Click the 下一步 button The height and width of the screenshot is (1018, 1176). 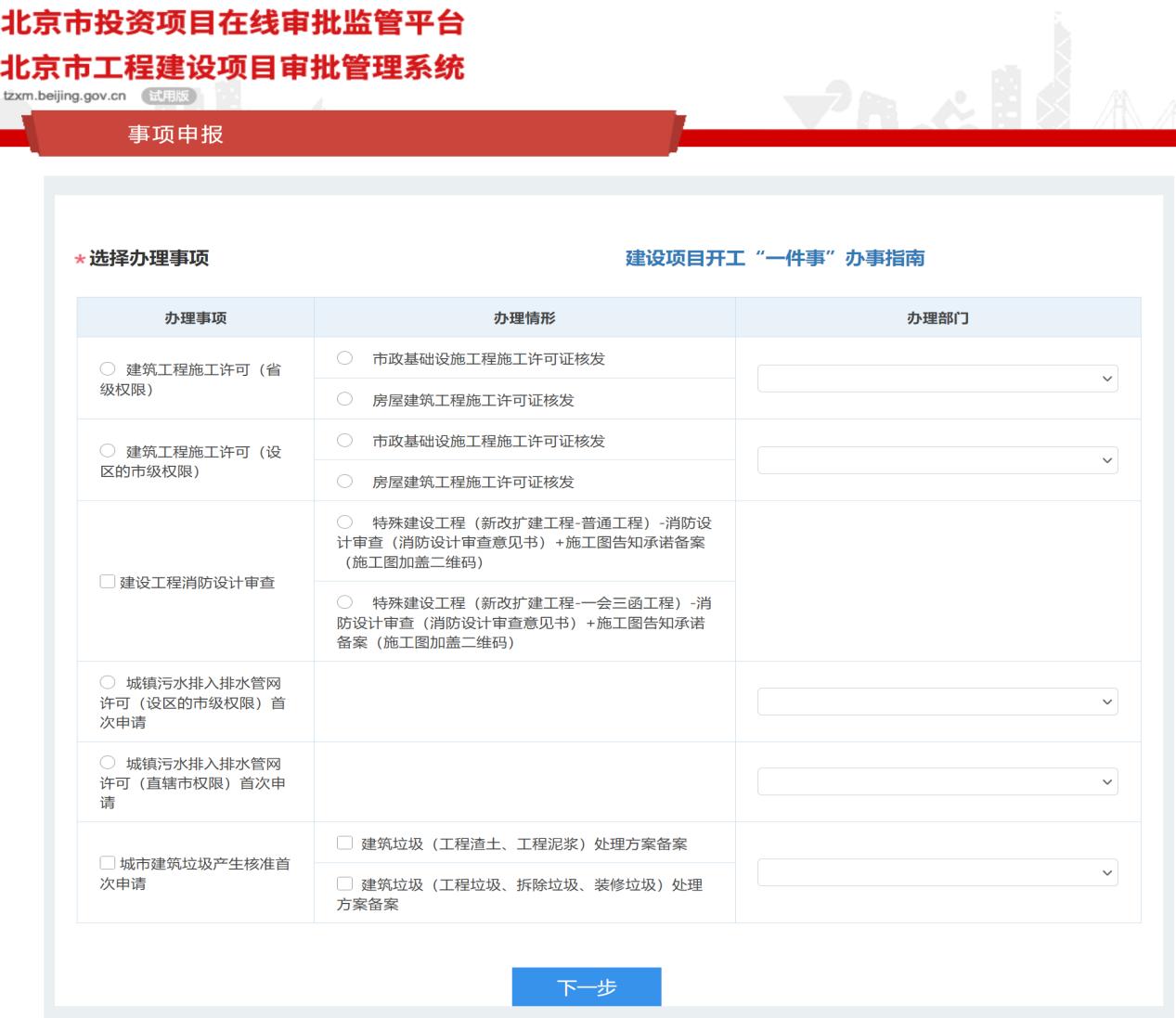(587, 986)
